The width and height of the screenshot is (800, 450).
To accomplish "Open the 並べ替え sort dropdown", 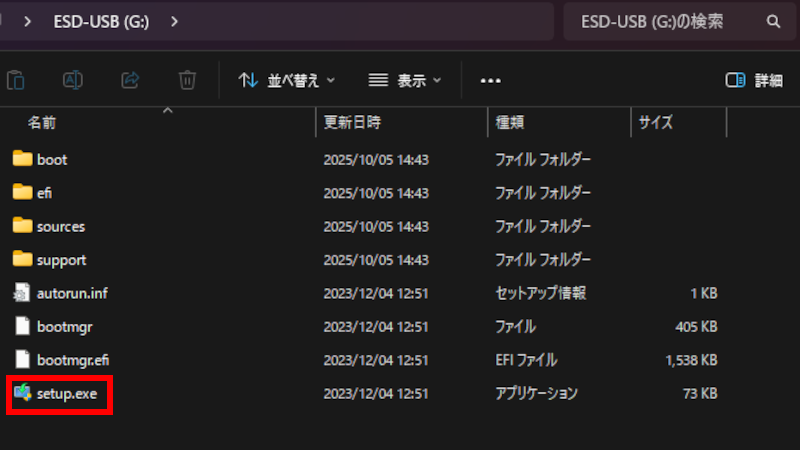I will 287,80.
